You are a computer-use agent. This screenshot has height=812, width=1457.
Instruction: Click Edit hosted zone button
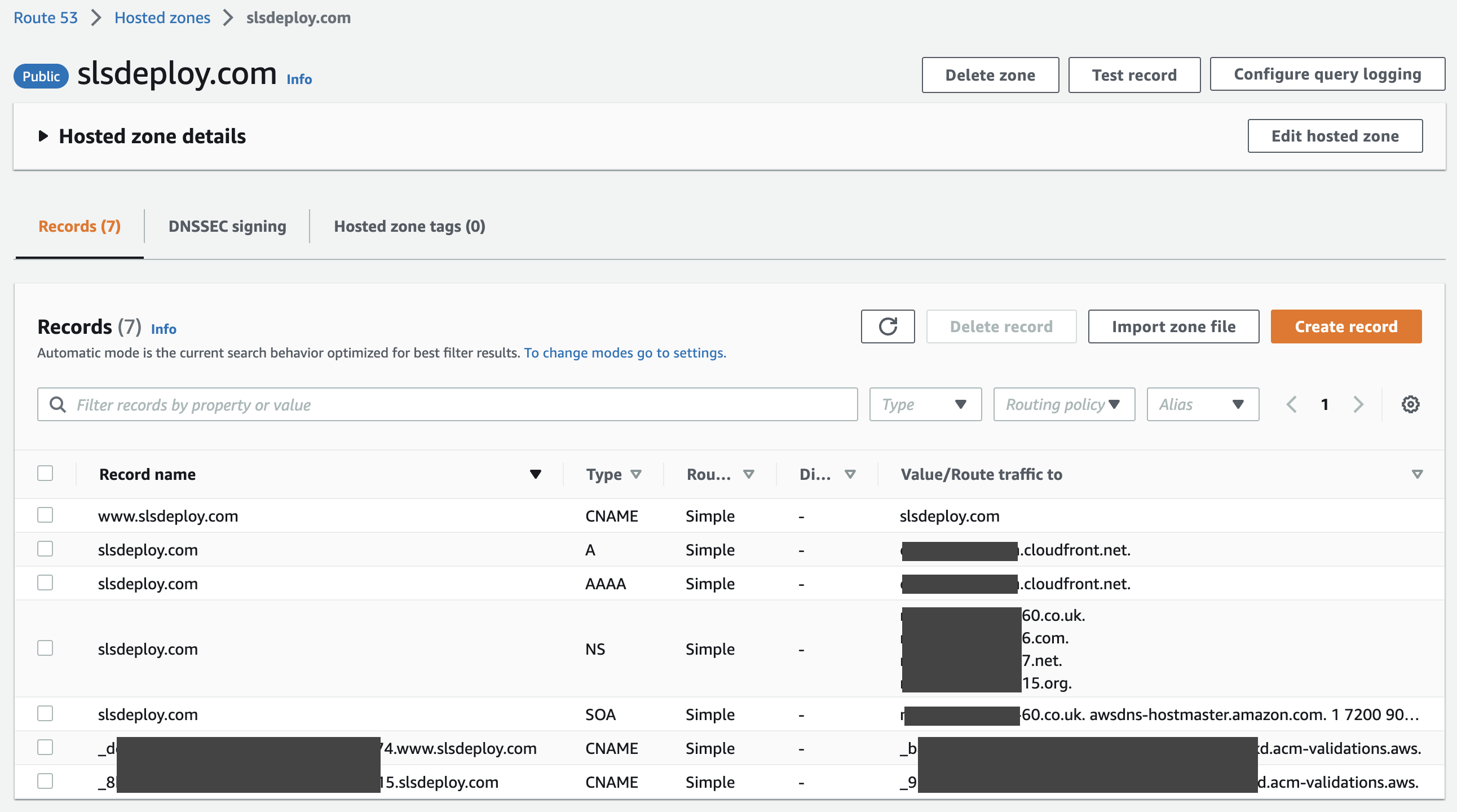[1335, 136]
